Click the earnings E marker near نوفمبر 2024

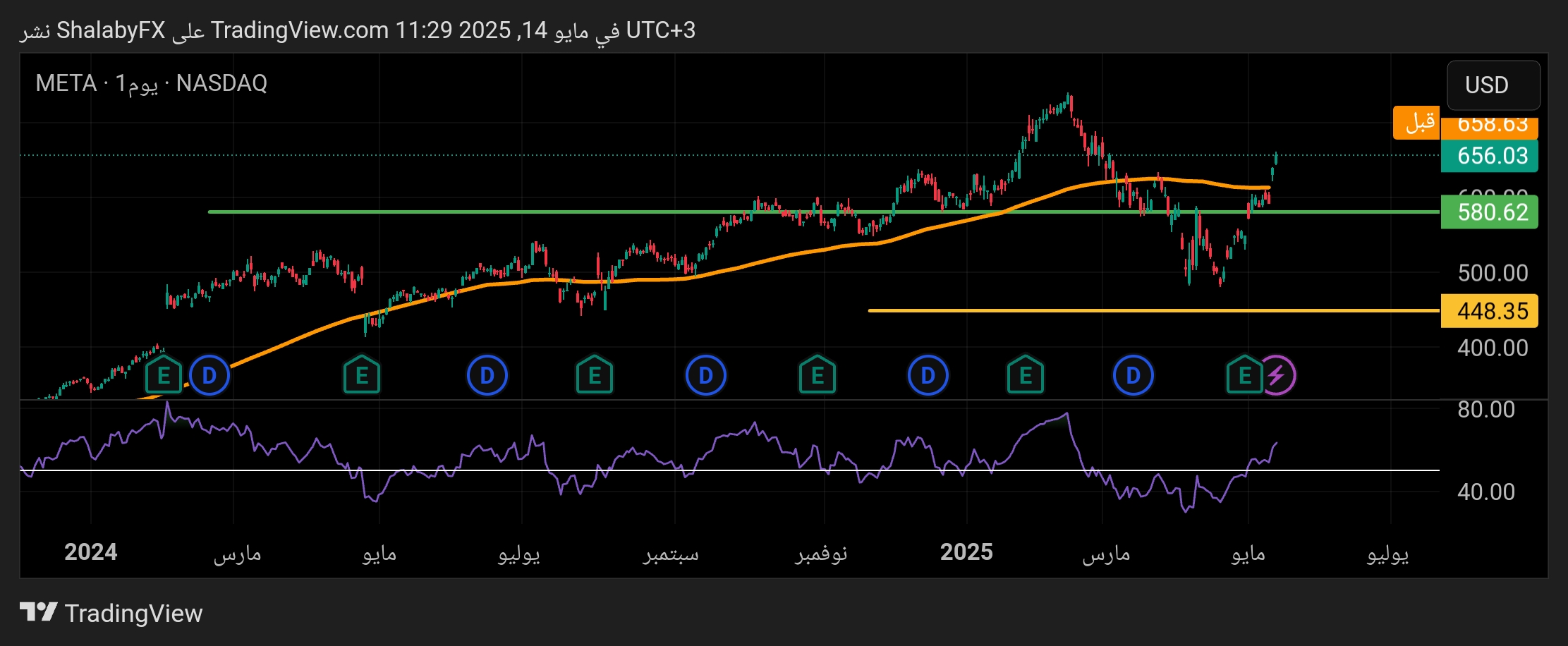click(x=818, y=375)
